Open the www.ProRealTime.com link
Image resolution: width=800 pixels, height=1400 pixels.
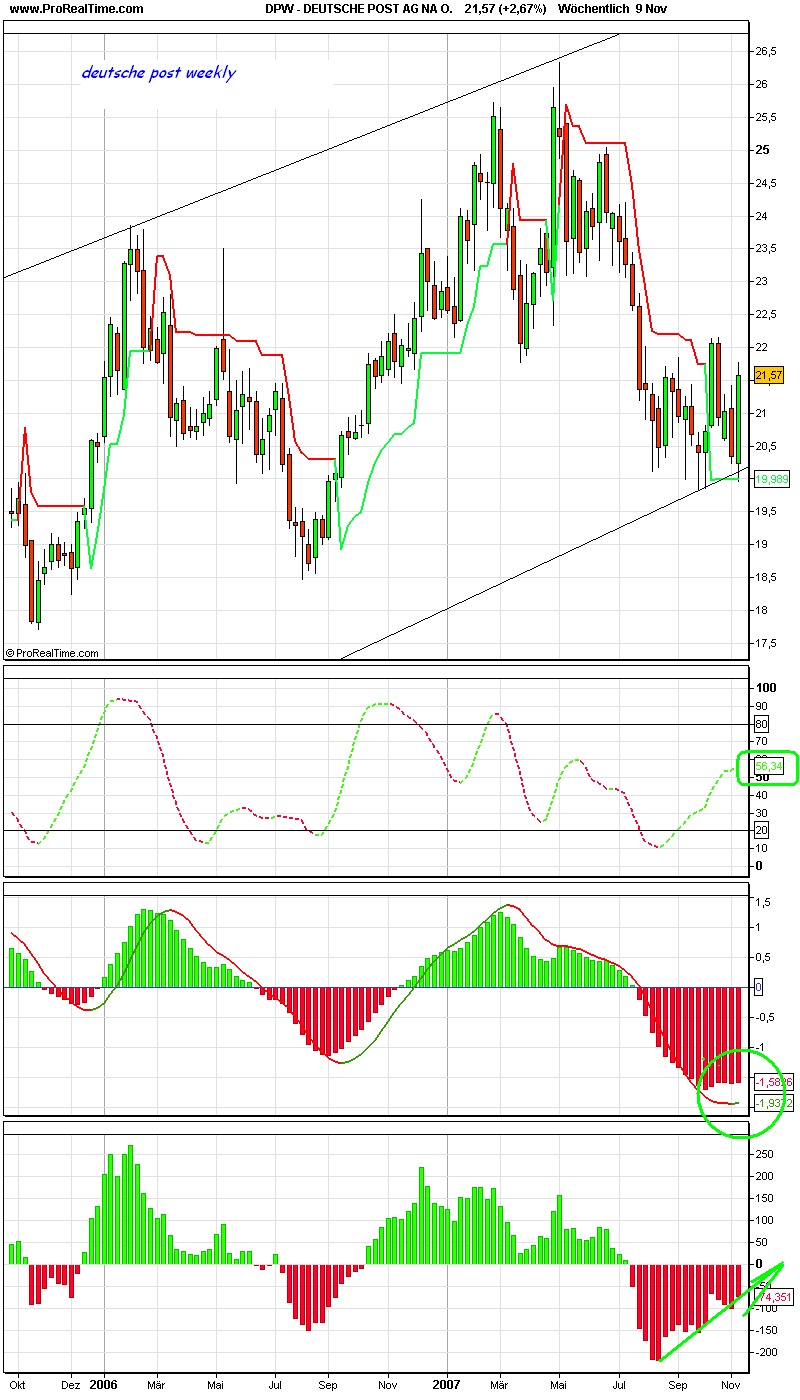(75, 9)
